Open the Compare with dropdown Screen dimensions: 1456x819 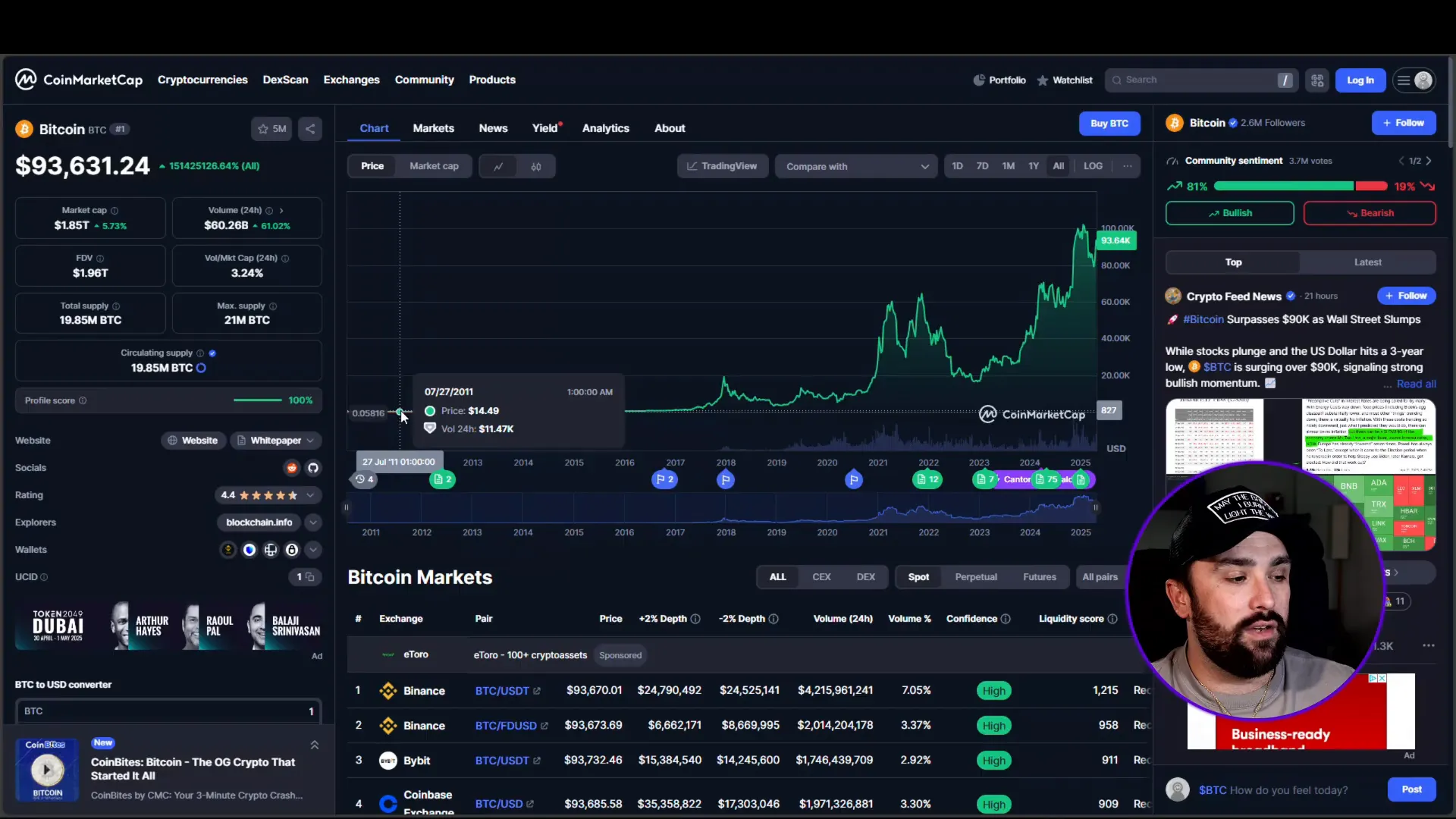(856, 167)
